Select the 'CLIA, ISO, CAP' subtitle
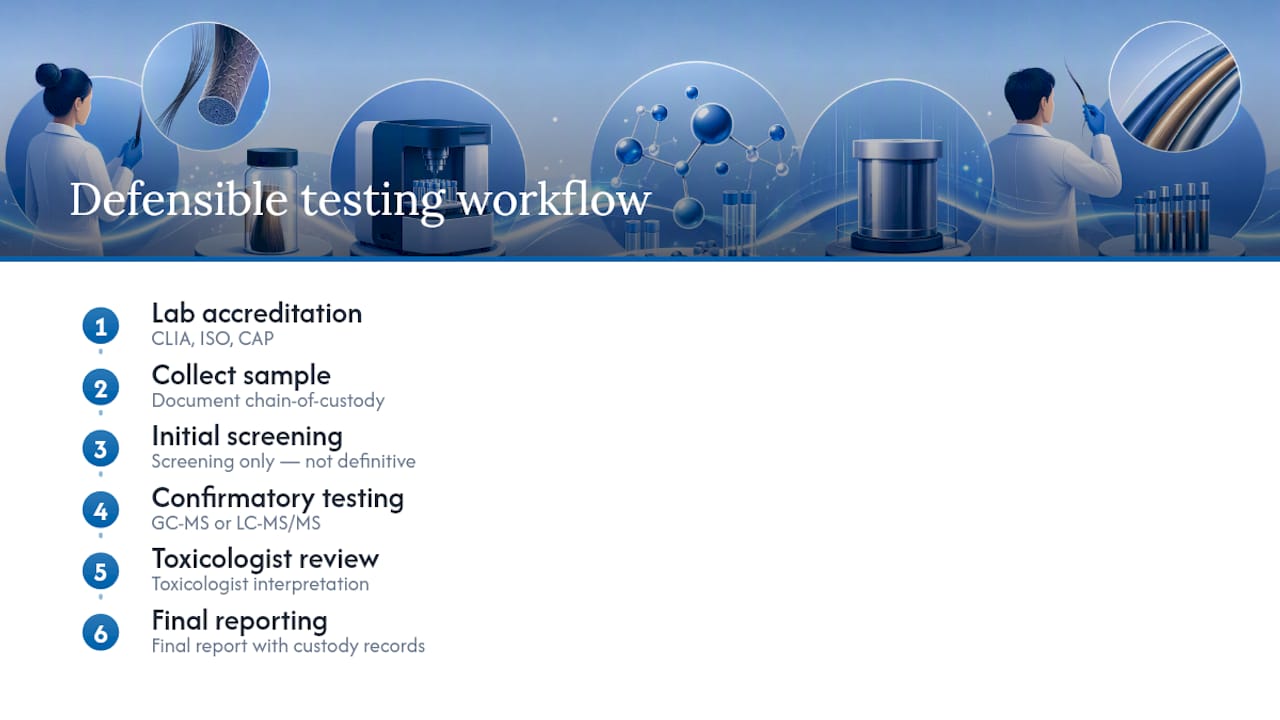Screen dimensions: 1280x720 point(213,339)
